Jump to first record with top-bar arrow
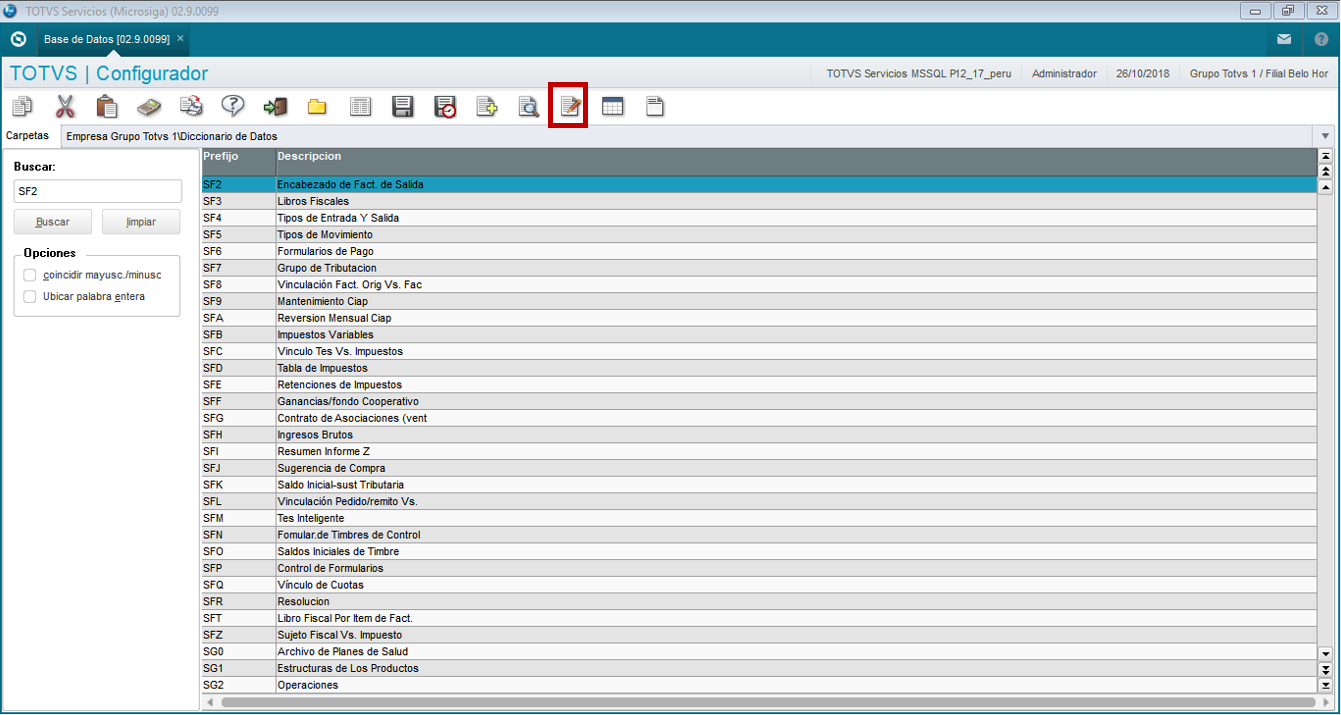The height and width of the screenshot is (715, 1341). tap(1326, 156)
